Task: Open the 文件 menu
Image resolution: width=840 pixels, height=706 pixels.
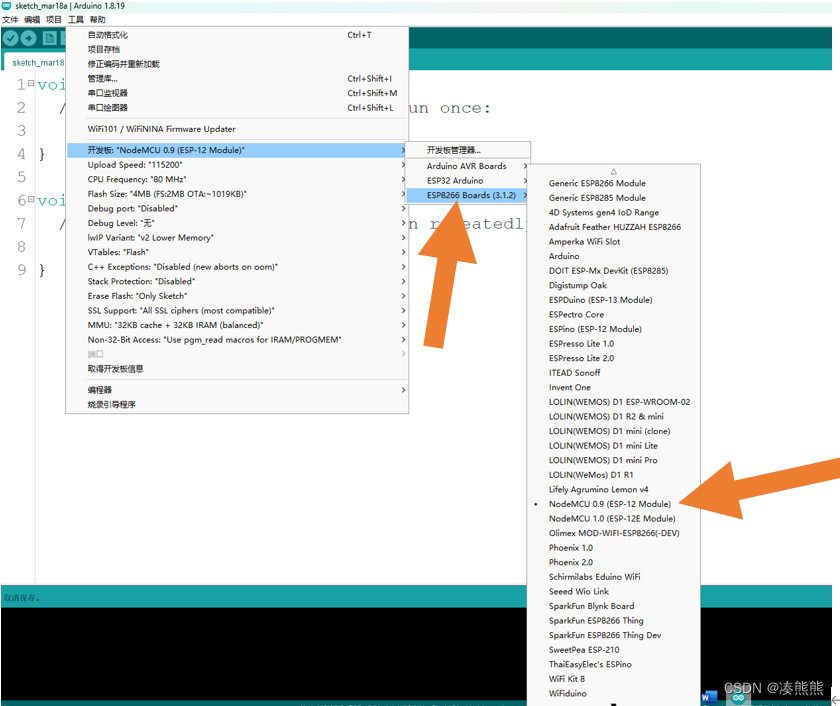Action: point(10,20)
